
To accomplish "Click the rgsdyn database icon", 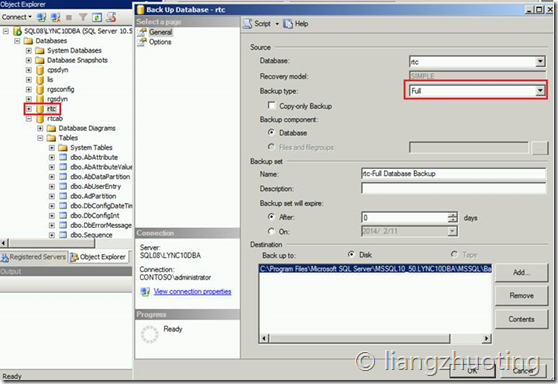I will (40, 99).
